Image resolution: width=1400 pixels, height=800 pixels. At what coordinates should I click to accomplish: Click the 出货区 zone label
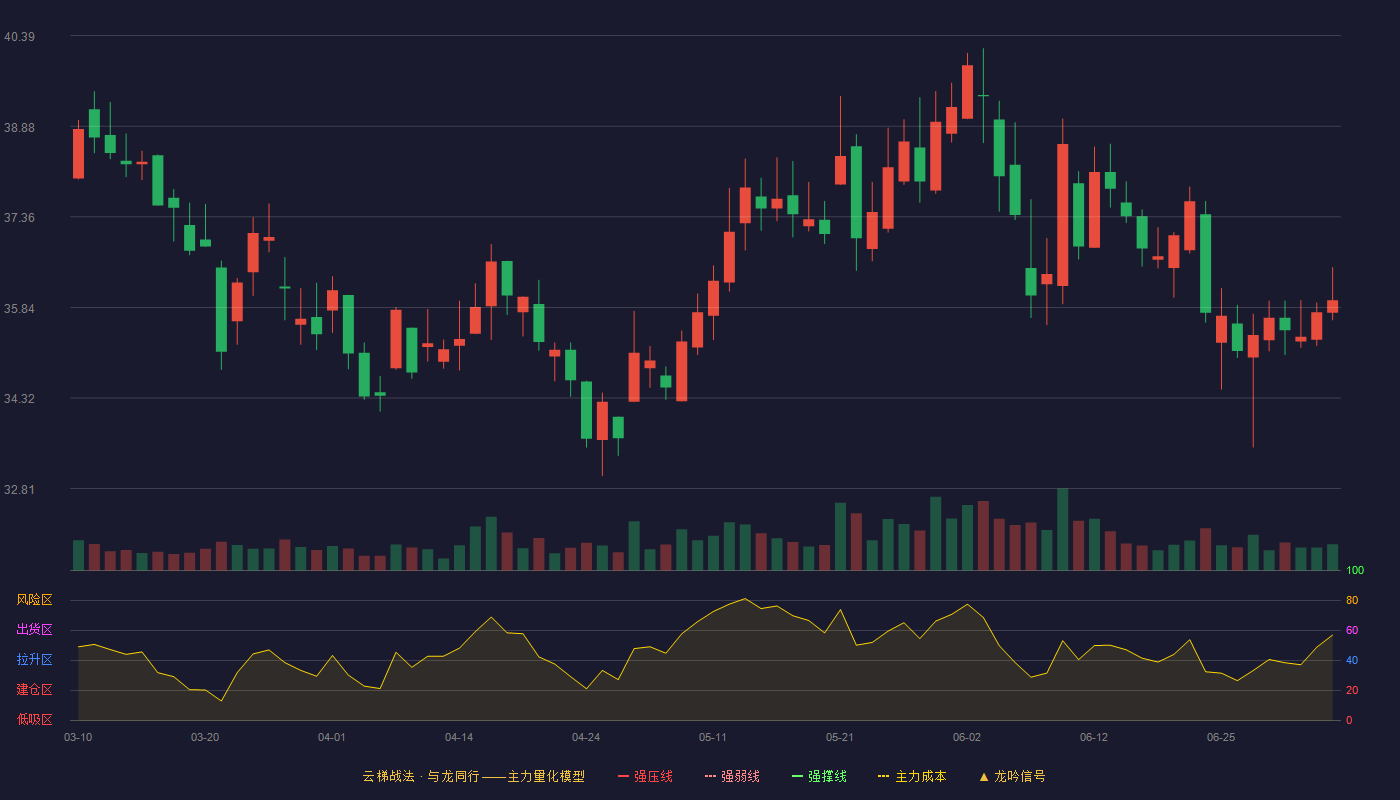34,630
